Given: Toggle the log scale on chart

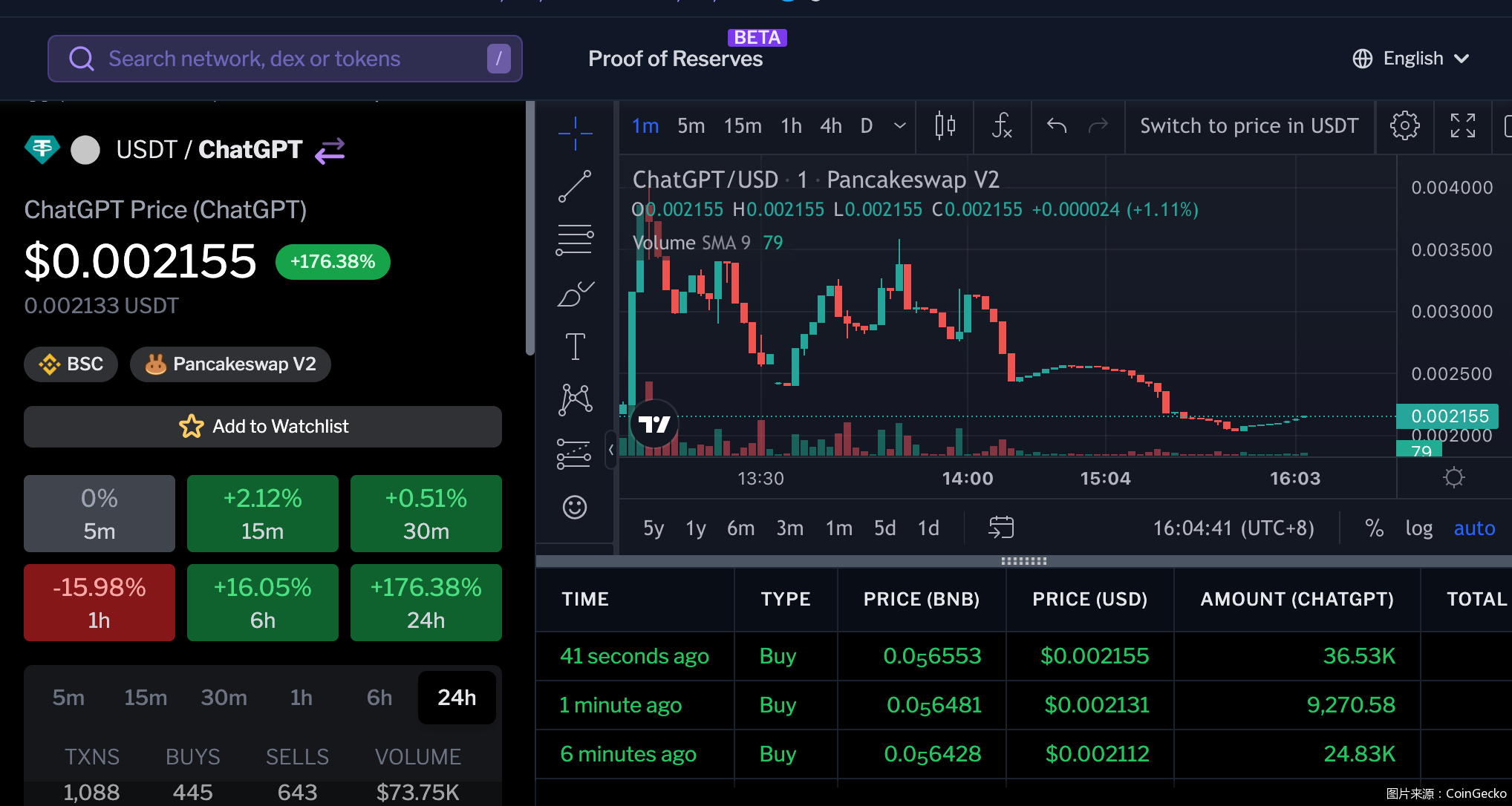Looking at the screenshot, I should [x=1418, y=528].
